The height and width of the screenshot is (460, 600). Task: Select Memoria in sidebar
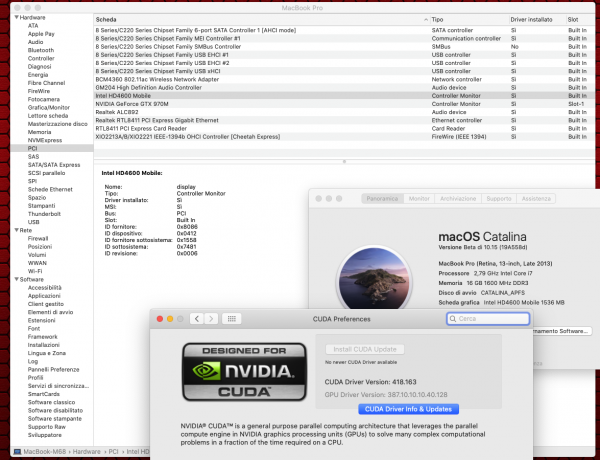click(39, 132)
